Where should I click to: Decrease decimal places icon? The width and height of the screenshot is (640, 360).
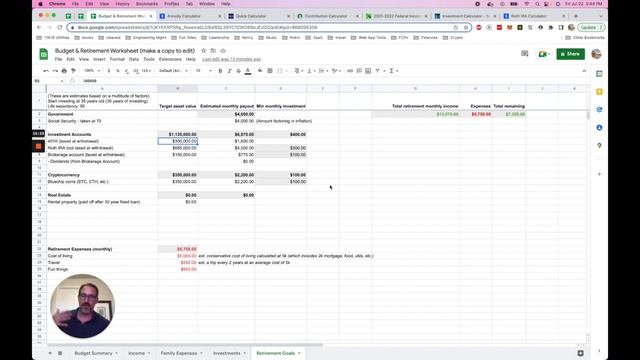[127, 71]
